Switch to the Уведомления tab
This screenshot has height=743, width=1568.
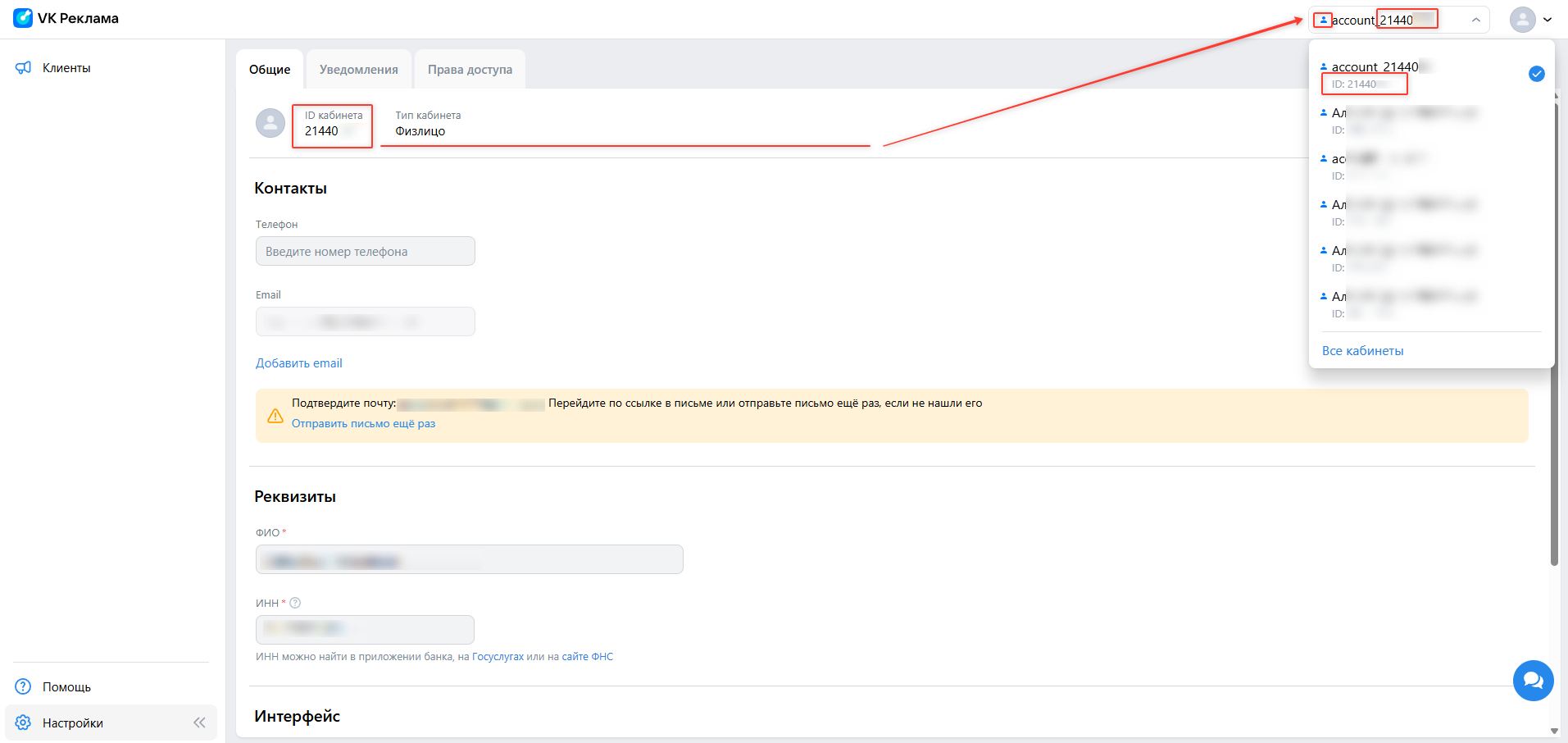point(358,70)
